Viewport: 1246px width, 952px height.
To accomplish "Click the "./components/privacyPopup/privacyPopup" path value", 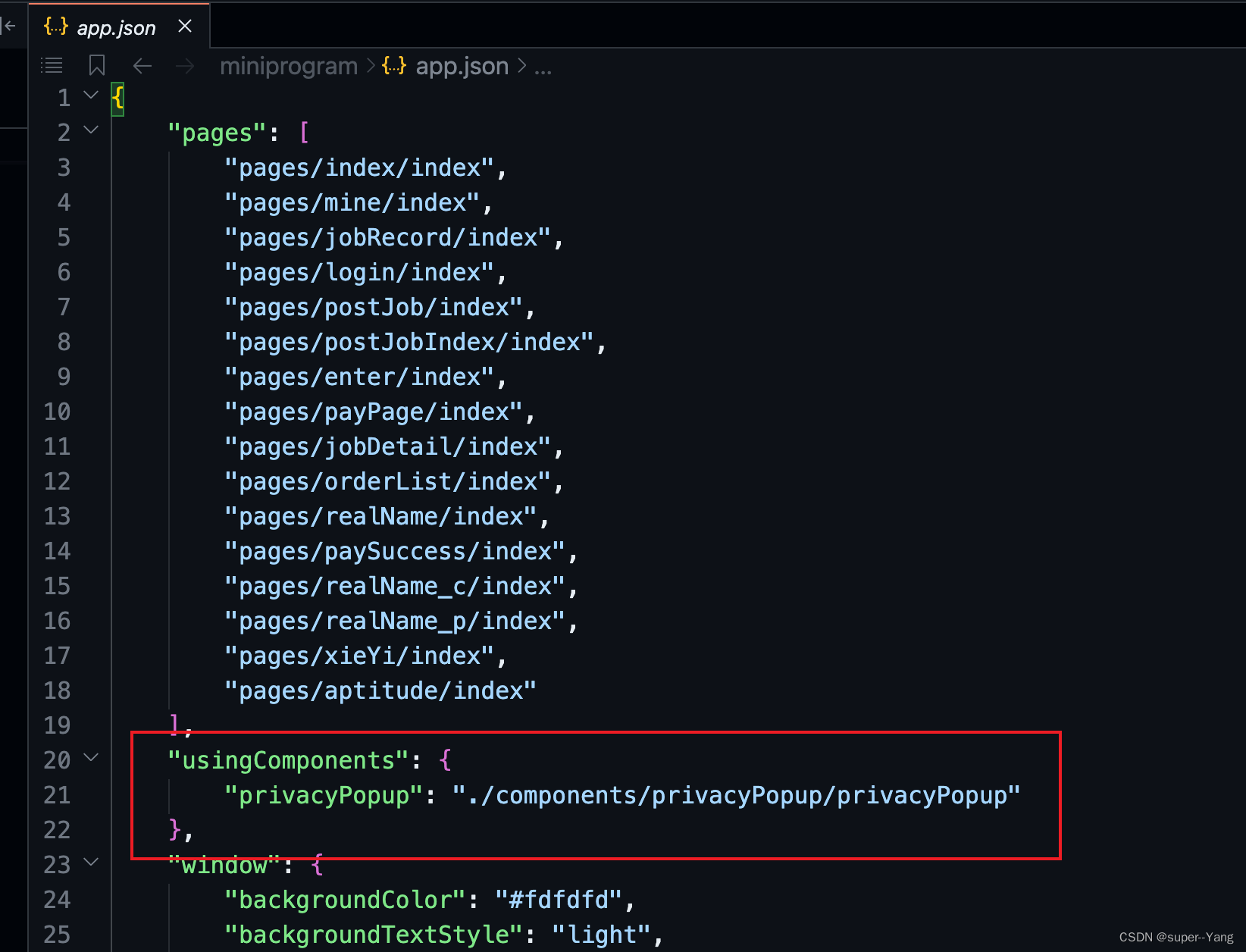I will coord(737,796).
